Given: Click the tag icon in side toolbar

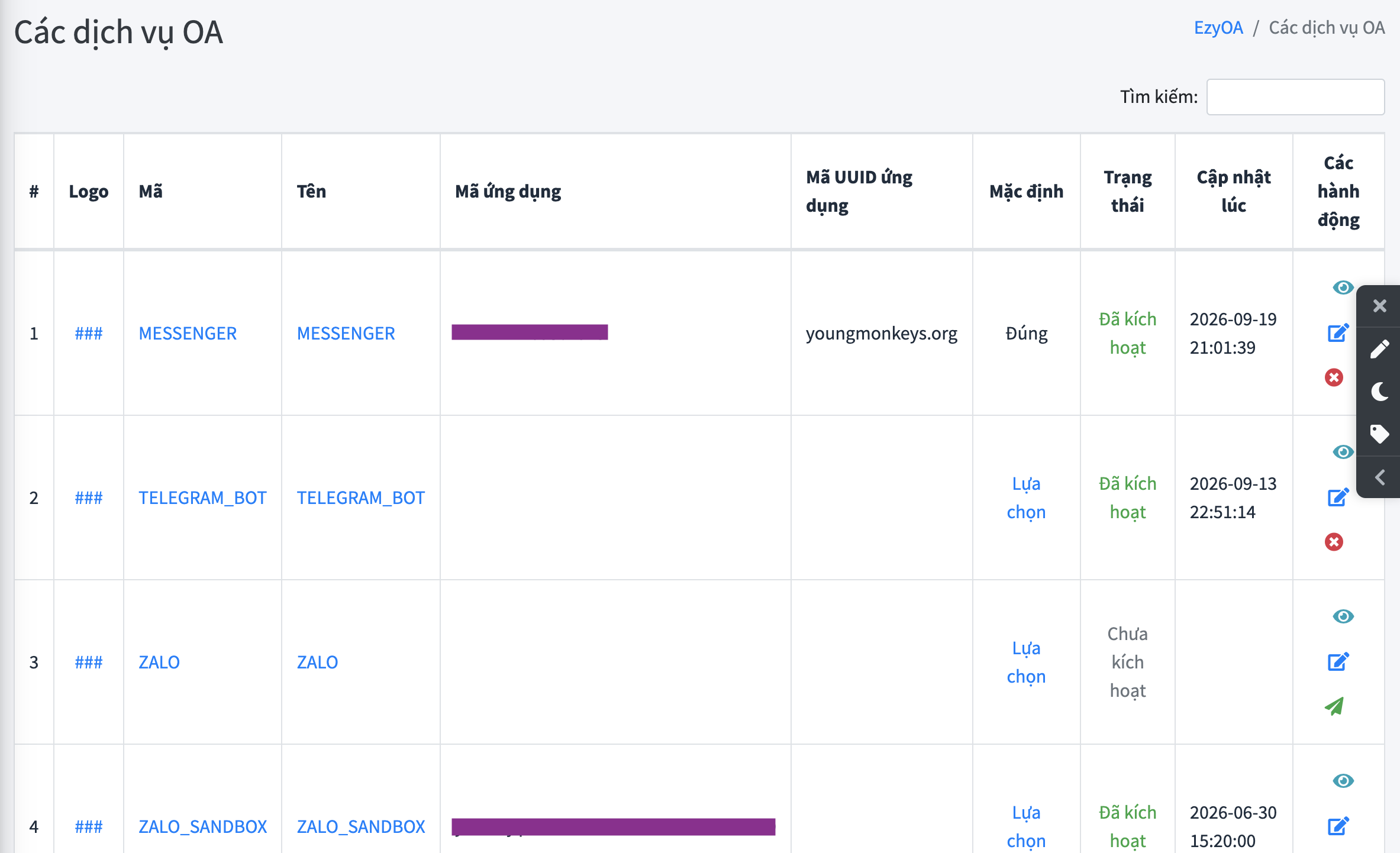Looking at the screenshot, I should (1379, 434).
